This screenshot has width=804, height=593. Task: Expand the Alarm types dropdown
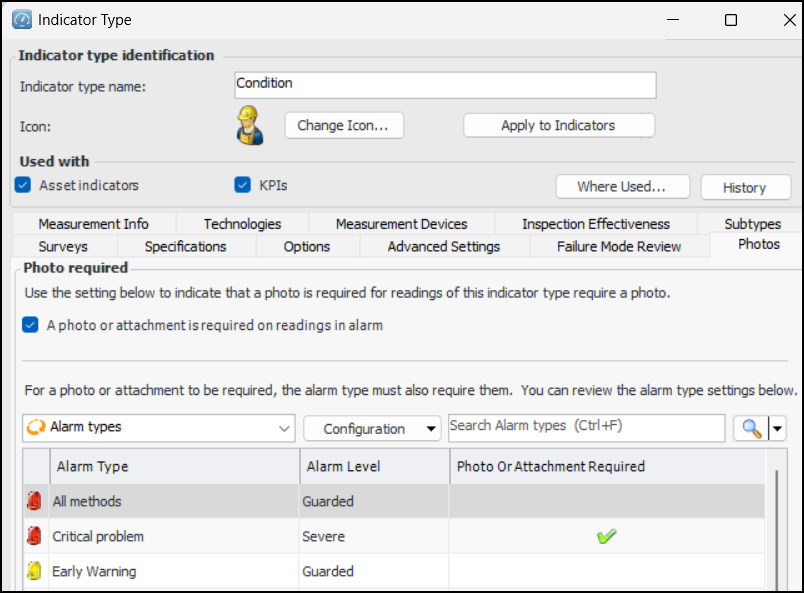283,428
